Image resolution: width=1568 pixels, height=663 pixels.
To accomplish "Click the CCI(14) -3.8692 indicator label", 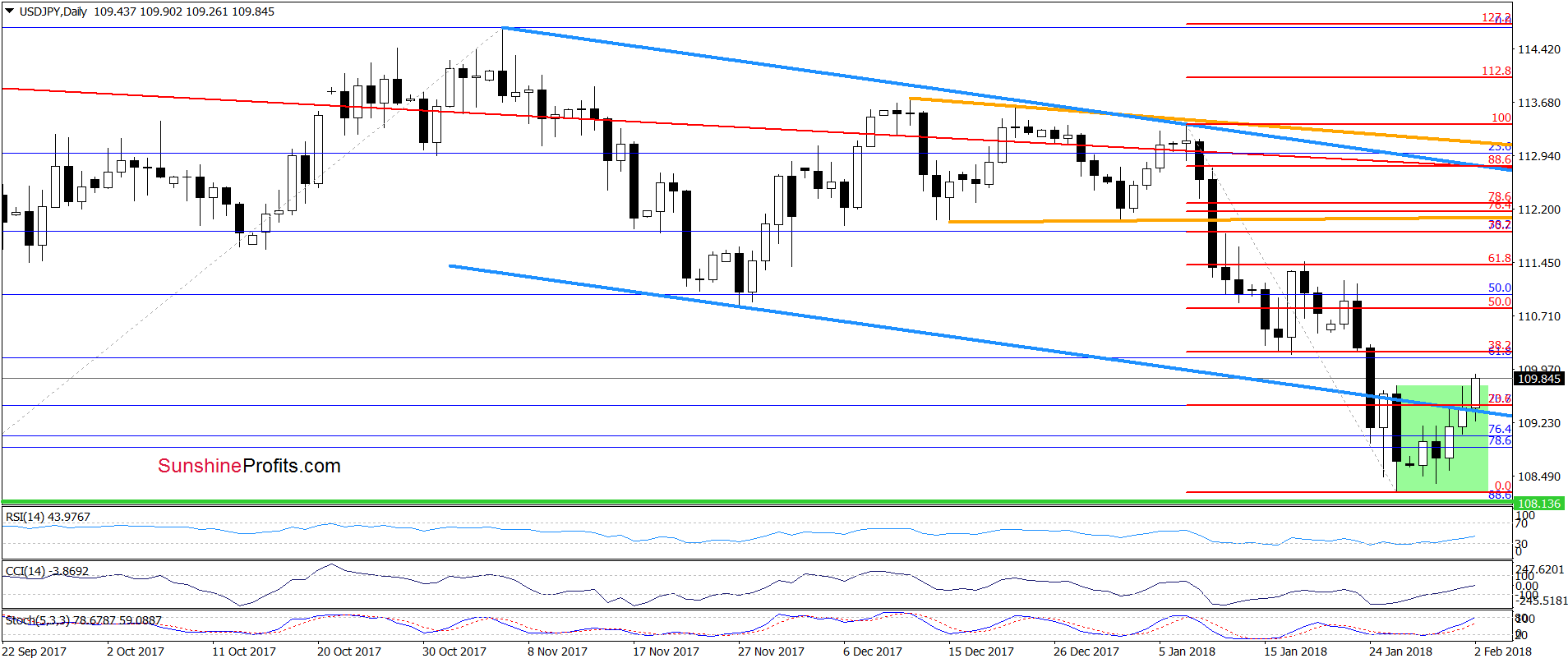I will (47, 571).
